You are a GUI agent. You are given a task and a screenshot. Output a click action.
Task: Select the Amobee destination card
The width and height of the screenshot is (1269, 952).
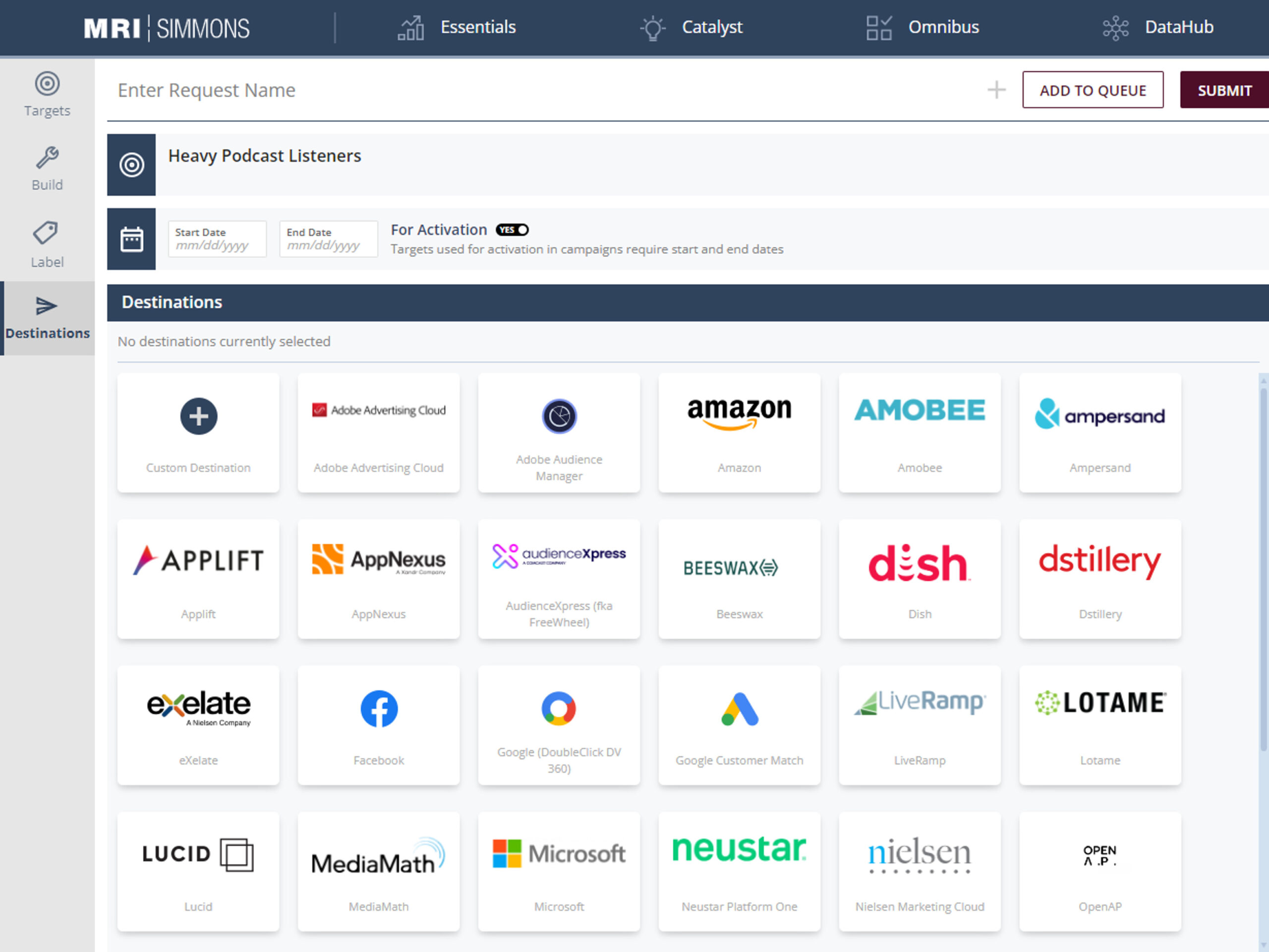click(x=920, y=433)
